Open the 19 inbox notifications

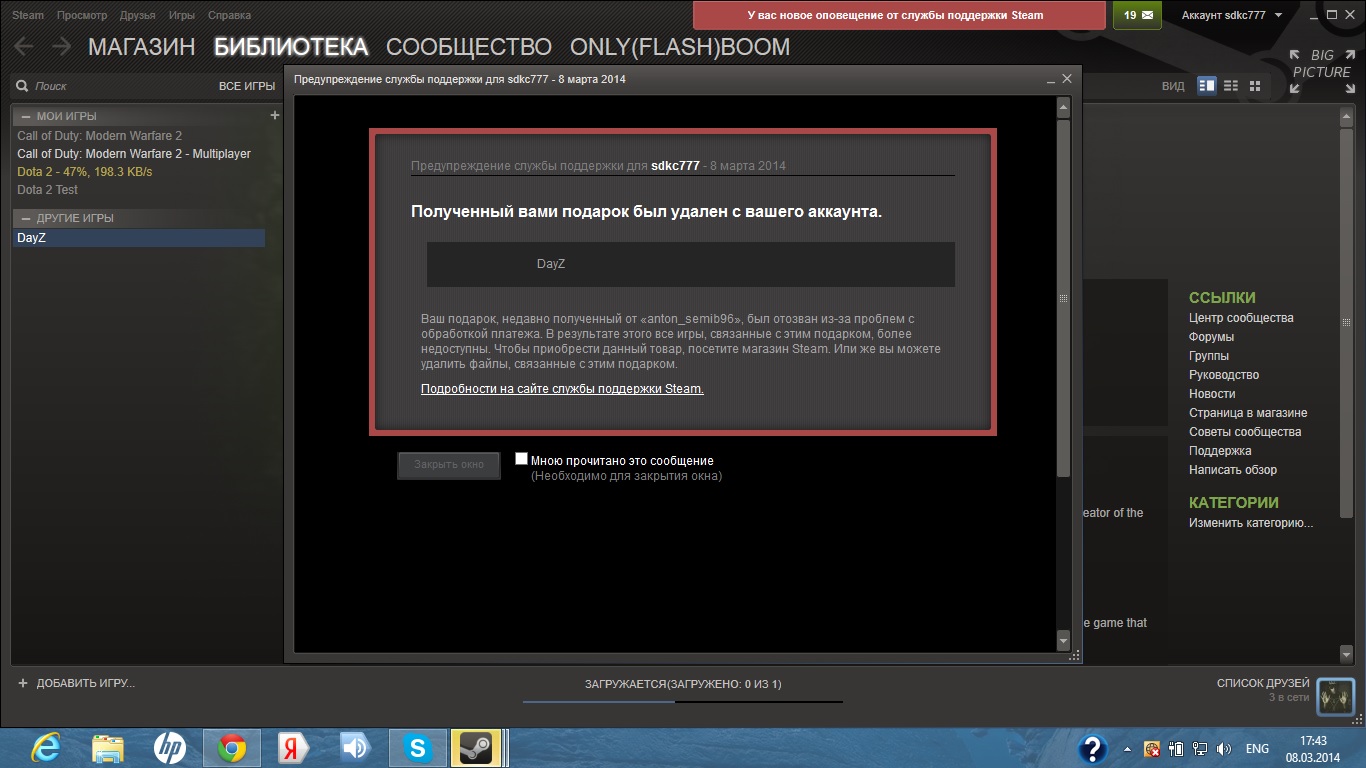point(1137,15)
